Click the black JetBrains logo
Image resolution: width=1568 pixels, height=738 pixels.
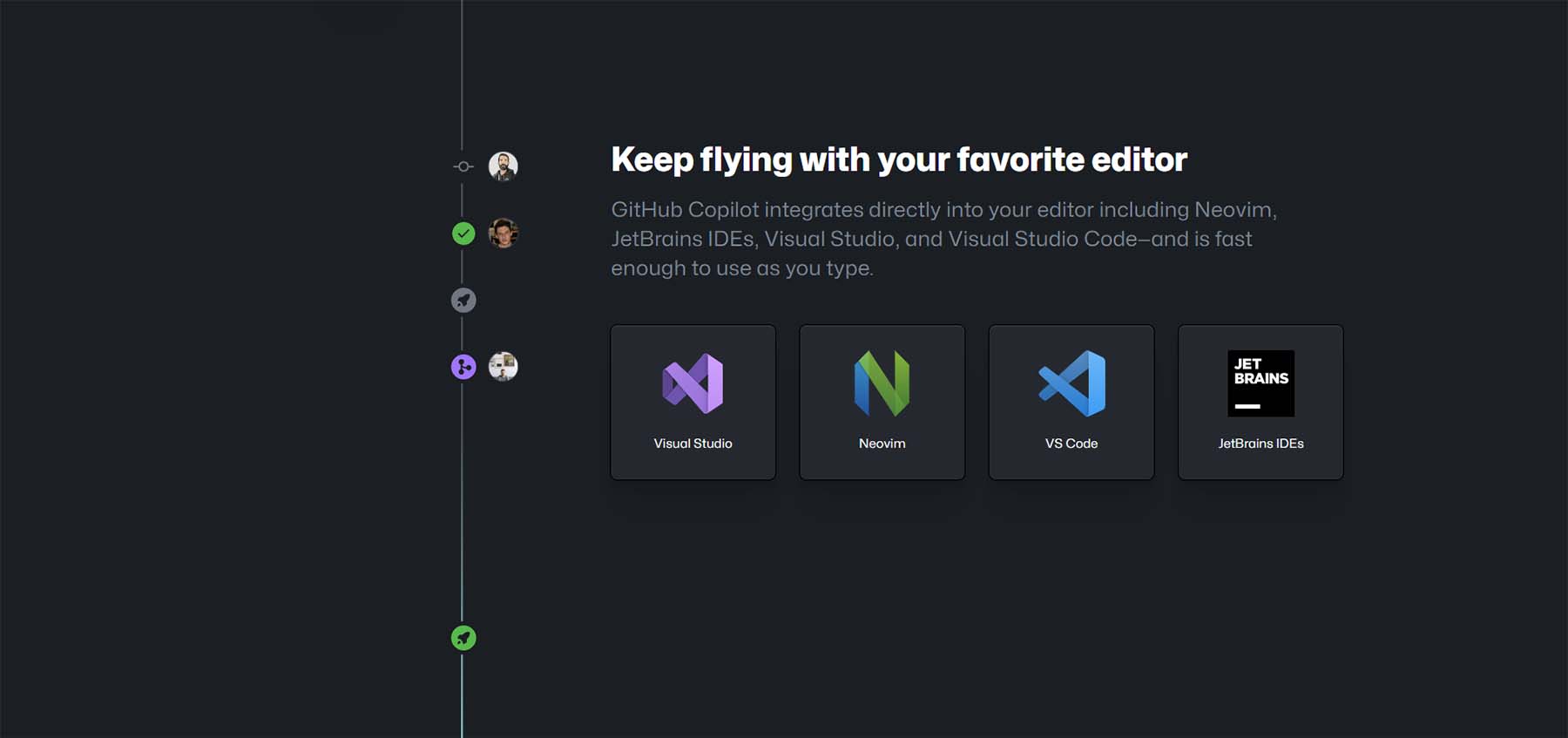pyautogui.click(x=1260, y=383)
